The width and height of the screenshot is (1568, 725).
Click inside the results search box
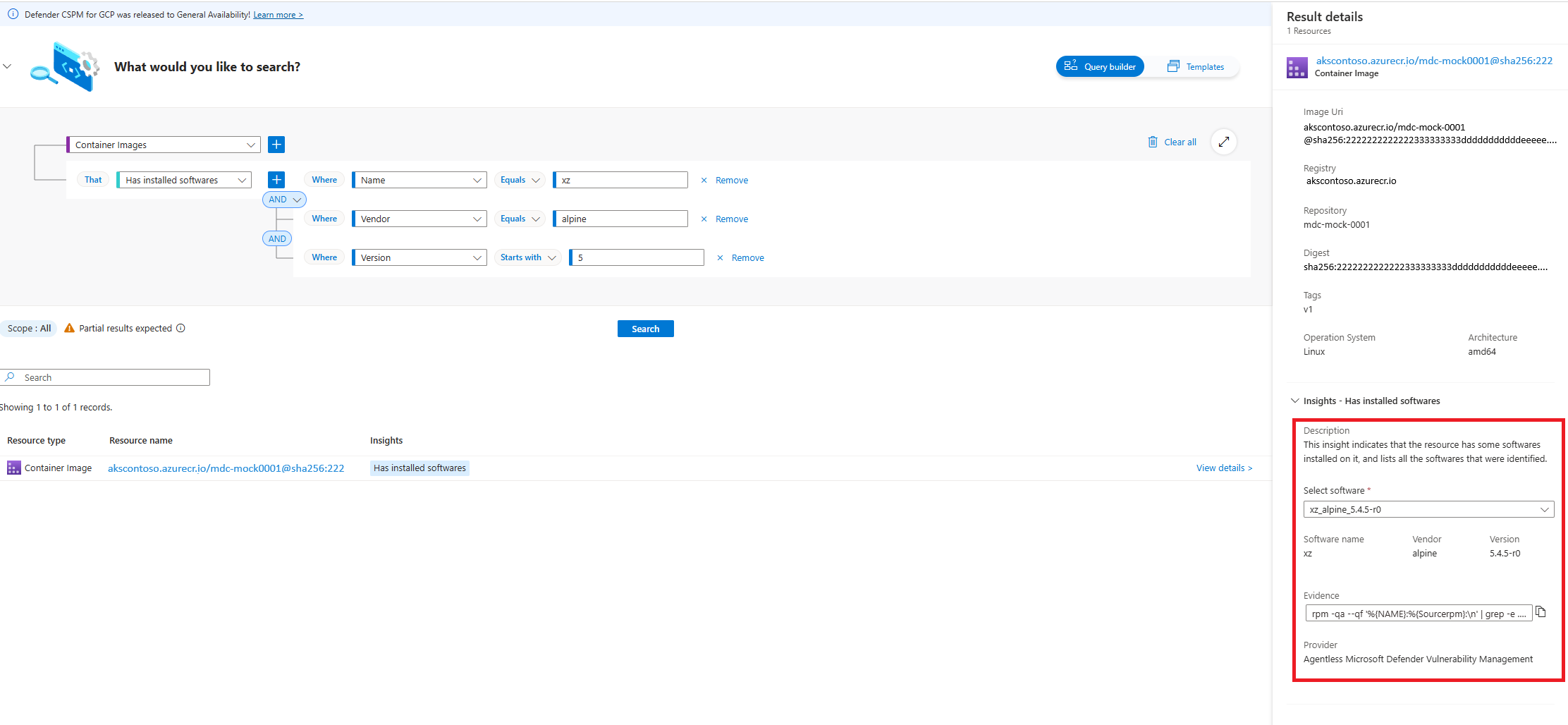click(x=104, y=377)
